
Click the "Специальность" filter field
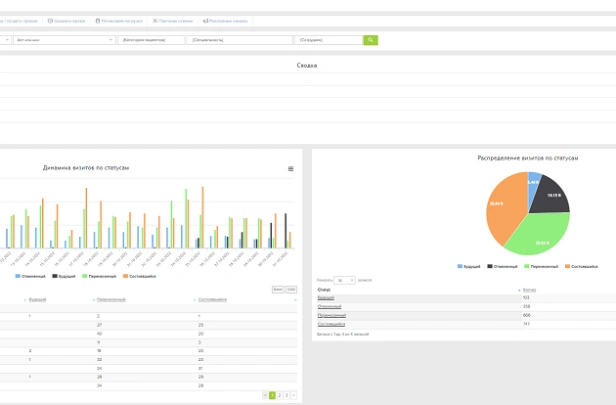239,40
